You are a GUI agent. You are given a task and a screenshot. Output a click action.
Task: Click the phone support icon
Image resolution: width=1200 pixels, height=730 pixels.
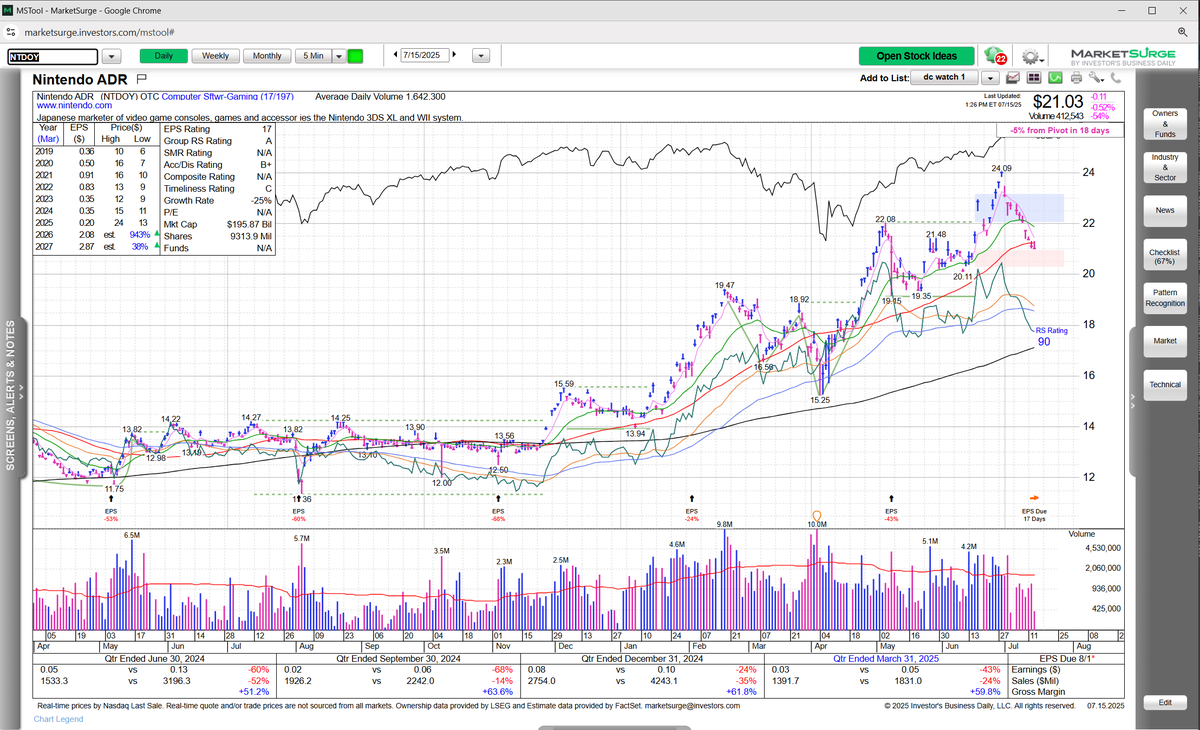click(1114, 77)
